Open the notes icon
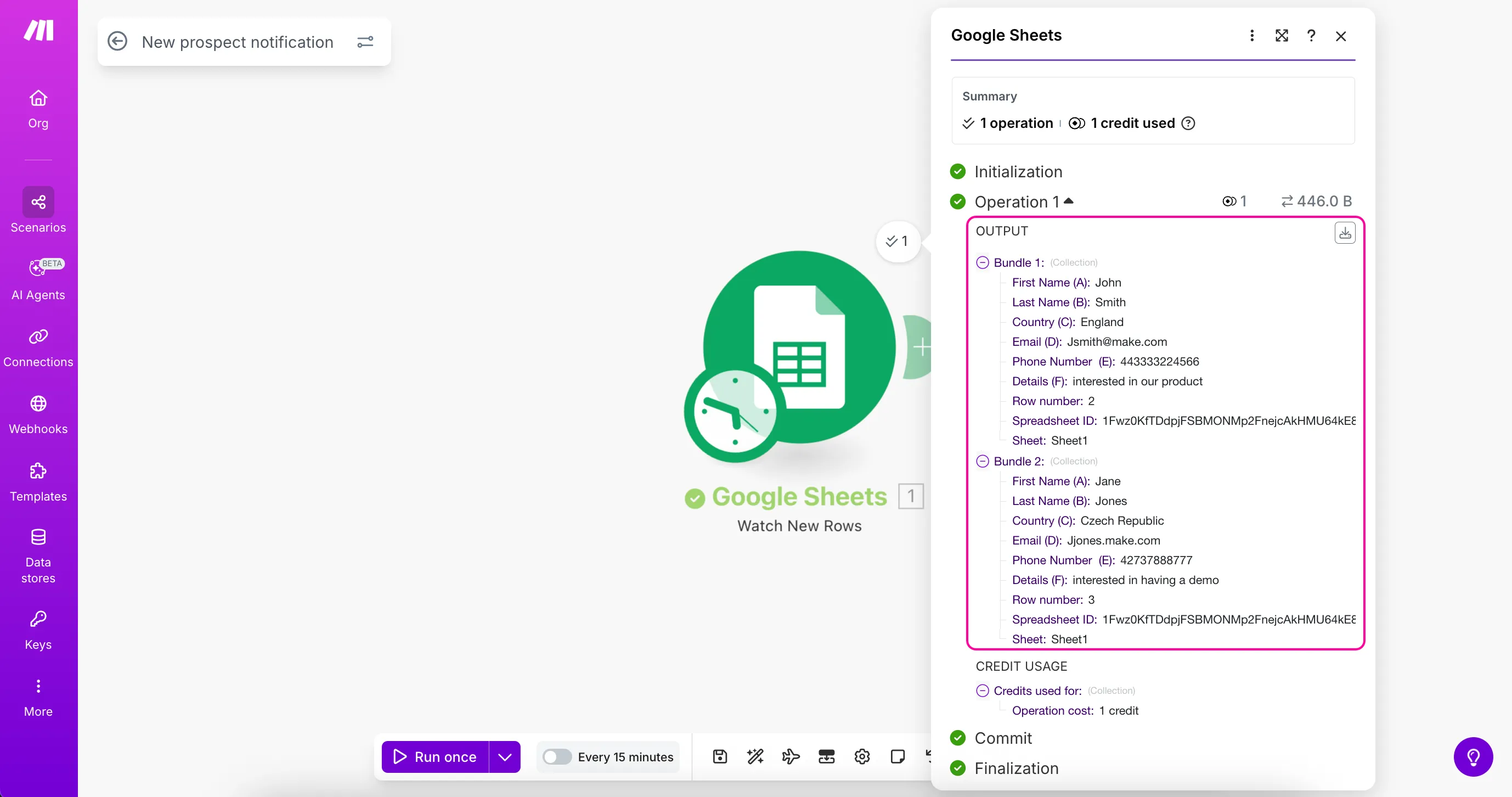 (898, 757)
